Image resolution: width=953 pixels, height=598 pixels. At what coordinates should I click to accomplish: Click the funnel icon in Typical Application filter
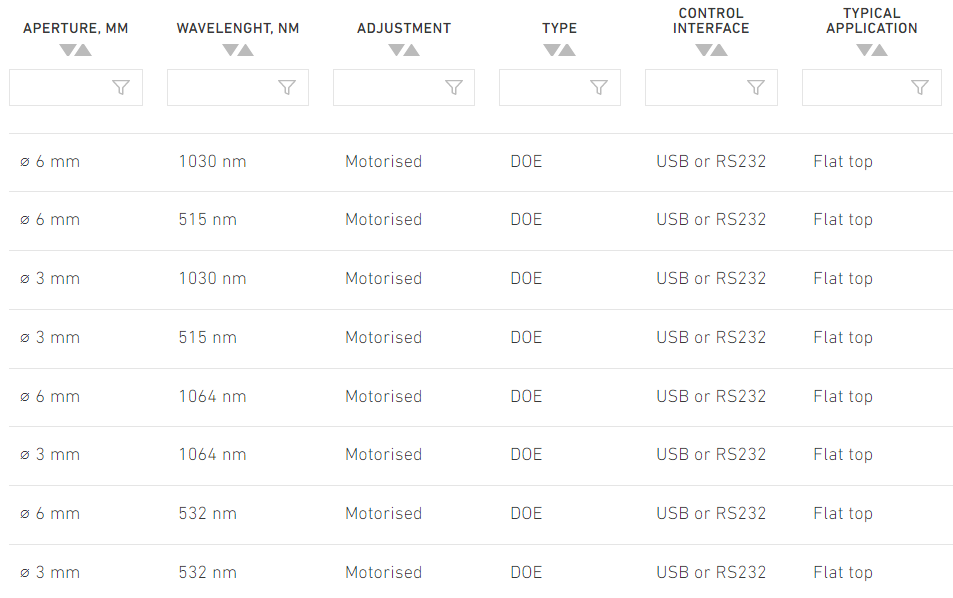[x=920, y=88]
